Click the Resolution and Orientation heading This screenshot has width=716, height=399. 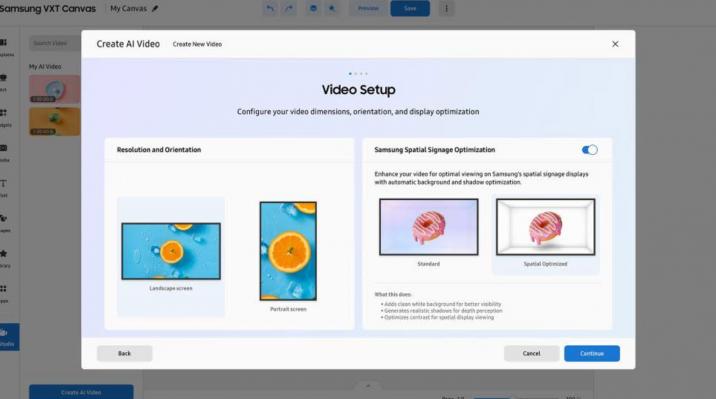point(159,150)
